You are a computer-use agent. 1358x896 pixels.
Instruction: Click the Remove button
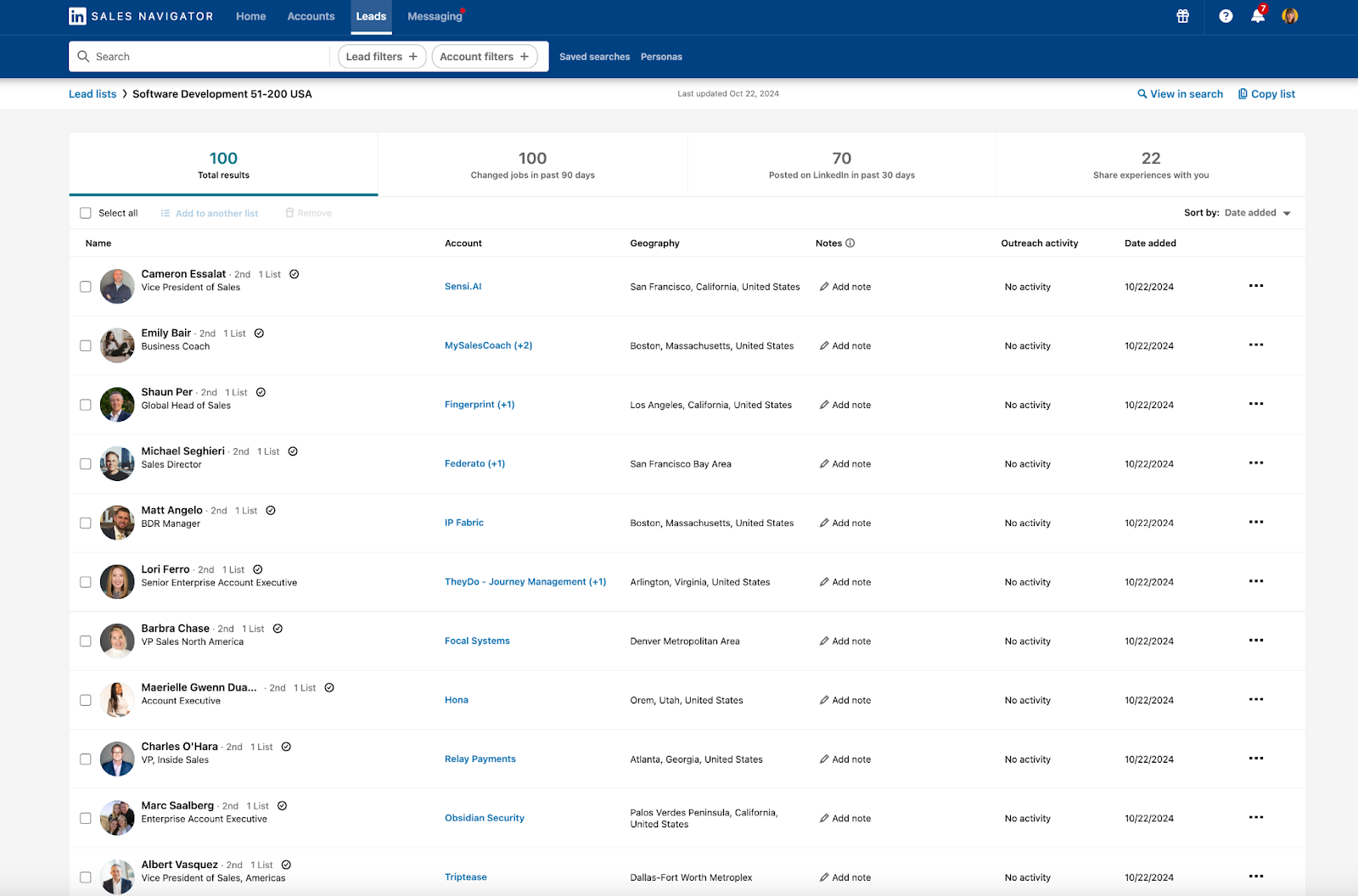pyautogui.click(x=309, y=213)
